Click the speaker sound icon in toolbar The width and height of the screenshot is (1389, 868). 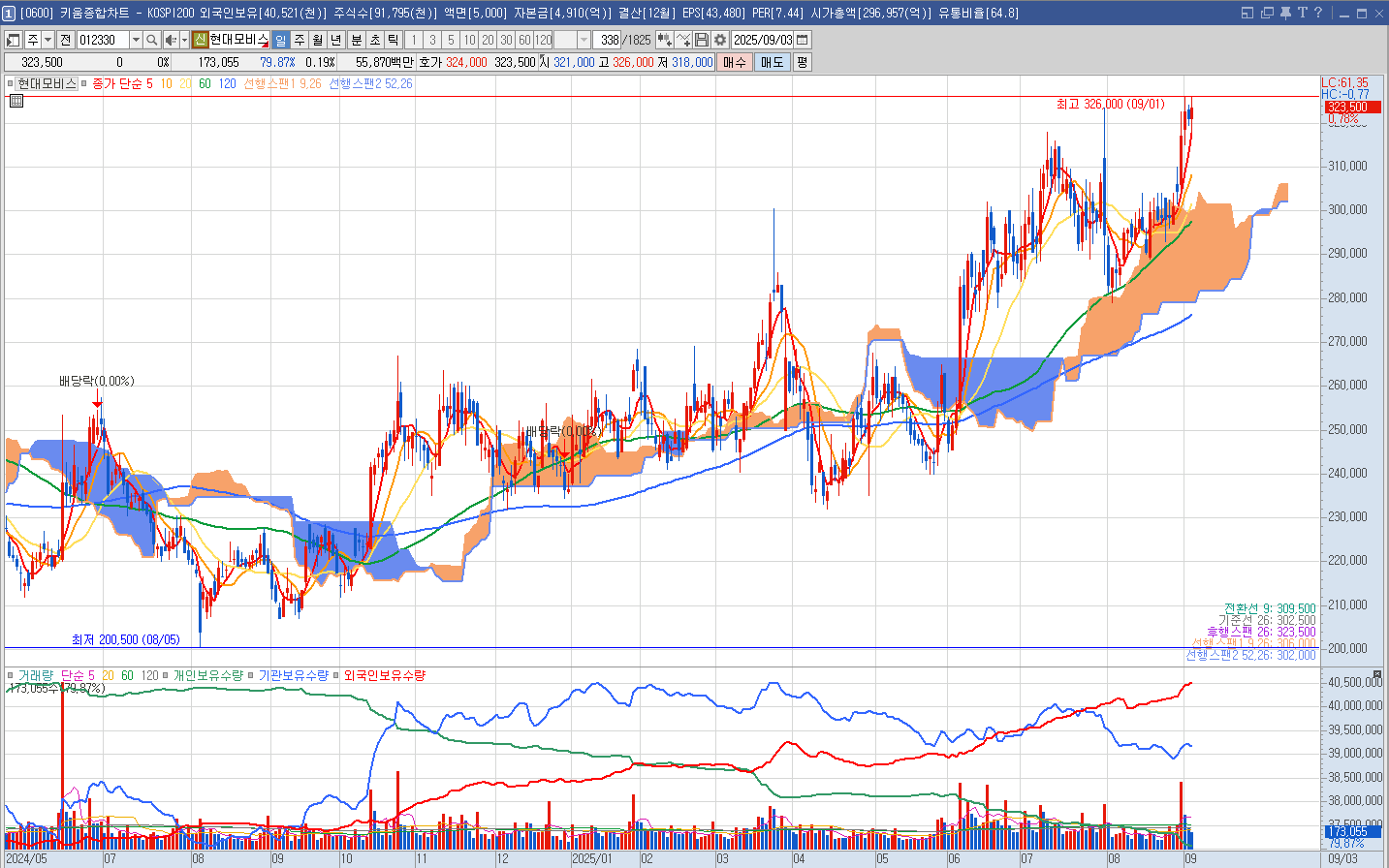click(x=171, y=40)
